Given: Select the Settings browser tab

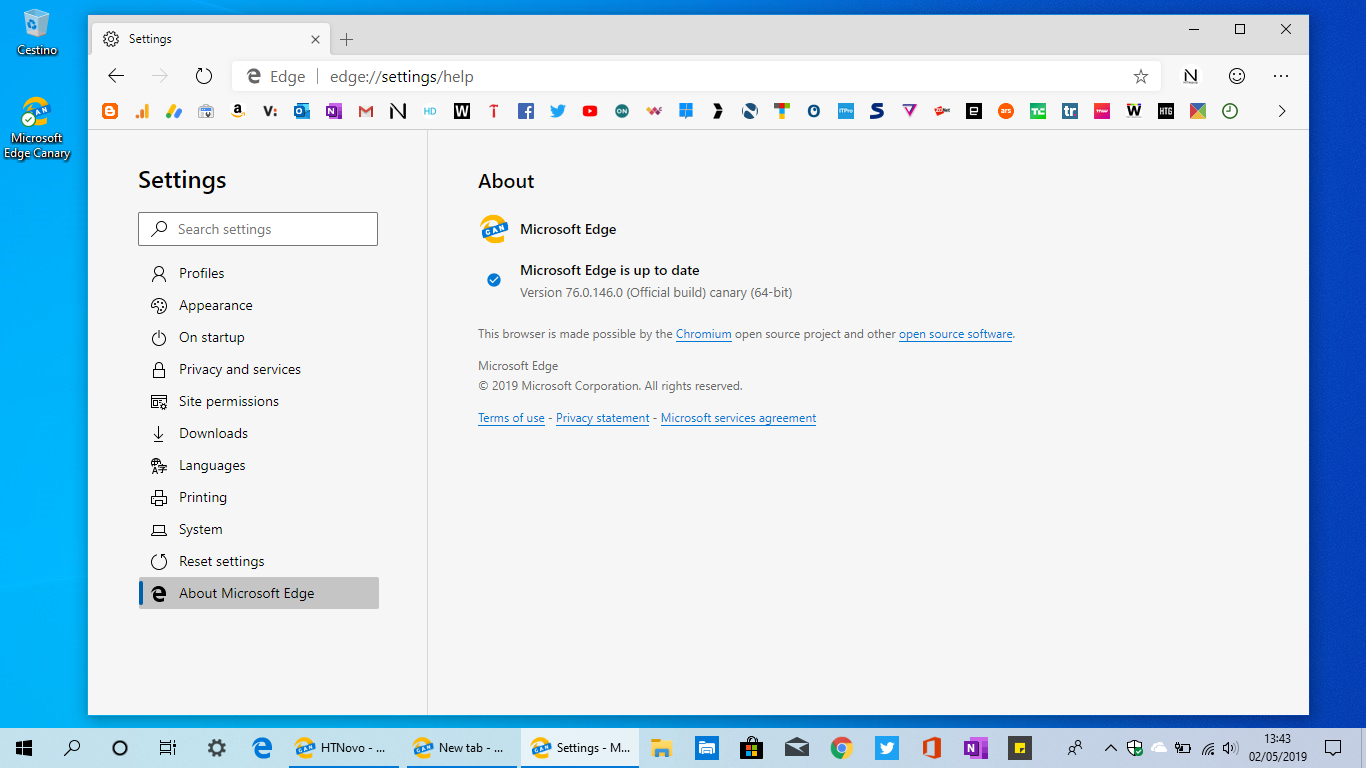Looking at the screenshot, I should (210, 39).
